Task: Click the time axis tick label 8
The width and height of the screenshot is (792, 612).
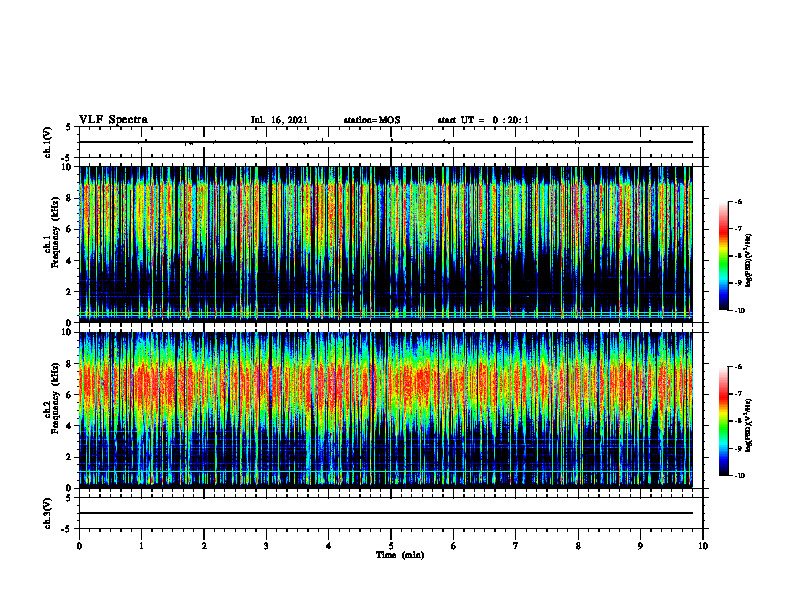Action: pos(578,546)
